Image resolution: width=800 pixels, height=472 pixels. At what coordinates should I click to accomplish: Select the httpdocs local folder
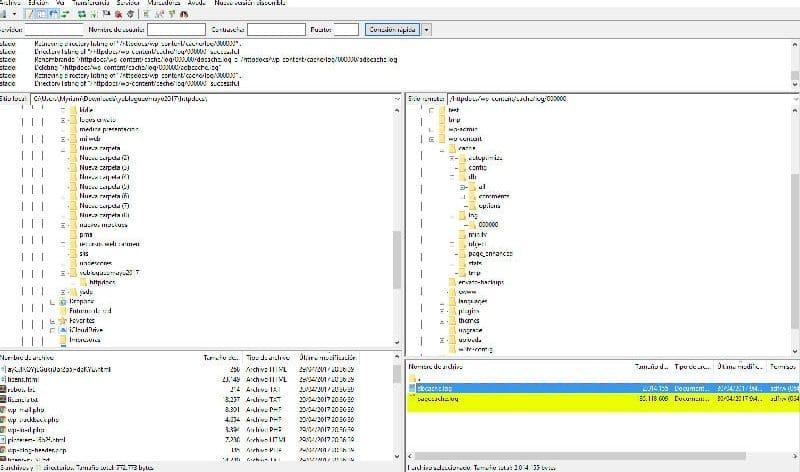[x=102, y=282]
